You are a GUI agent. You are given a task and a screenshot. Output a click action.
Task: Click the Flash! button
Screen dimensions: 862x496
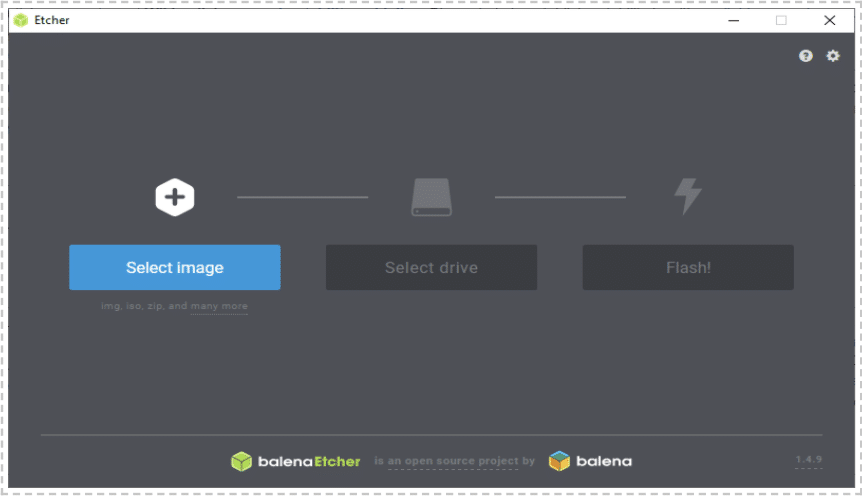coord(688,267)
